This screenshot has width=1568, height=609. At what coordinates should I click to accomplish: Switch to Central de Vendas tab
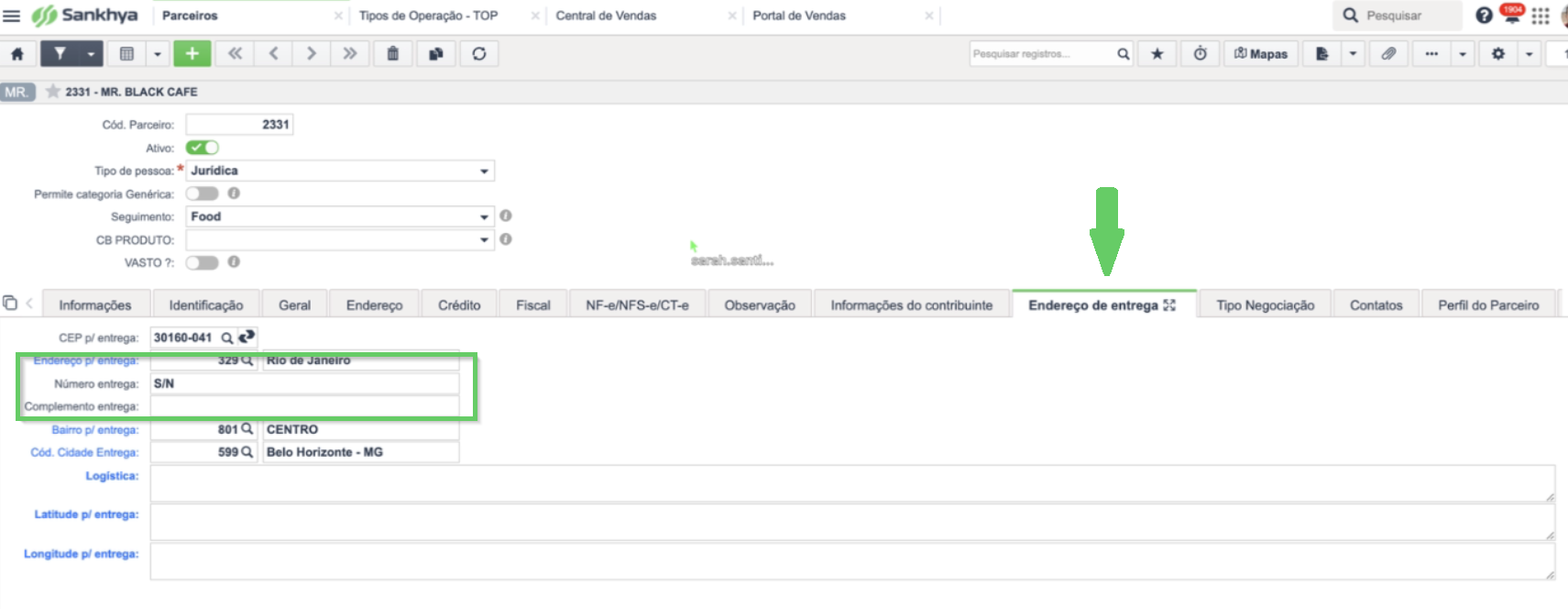pos(606,16)
